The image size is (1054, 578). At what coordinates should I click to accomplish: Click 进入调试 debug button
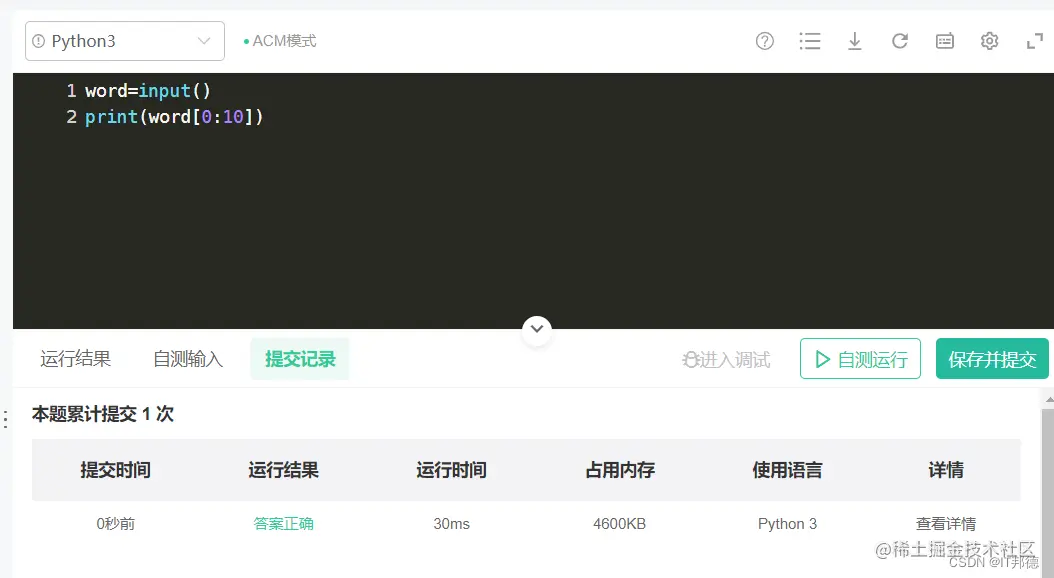727,360
